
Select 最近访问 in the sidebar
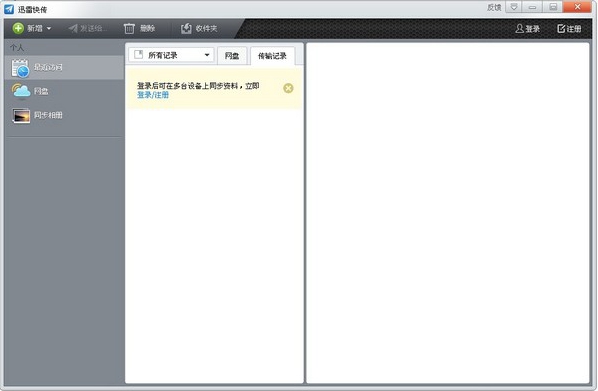click(64, 68)
